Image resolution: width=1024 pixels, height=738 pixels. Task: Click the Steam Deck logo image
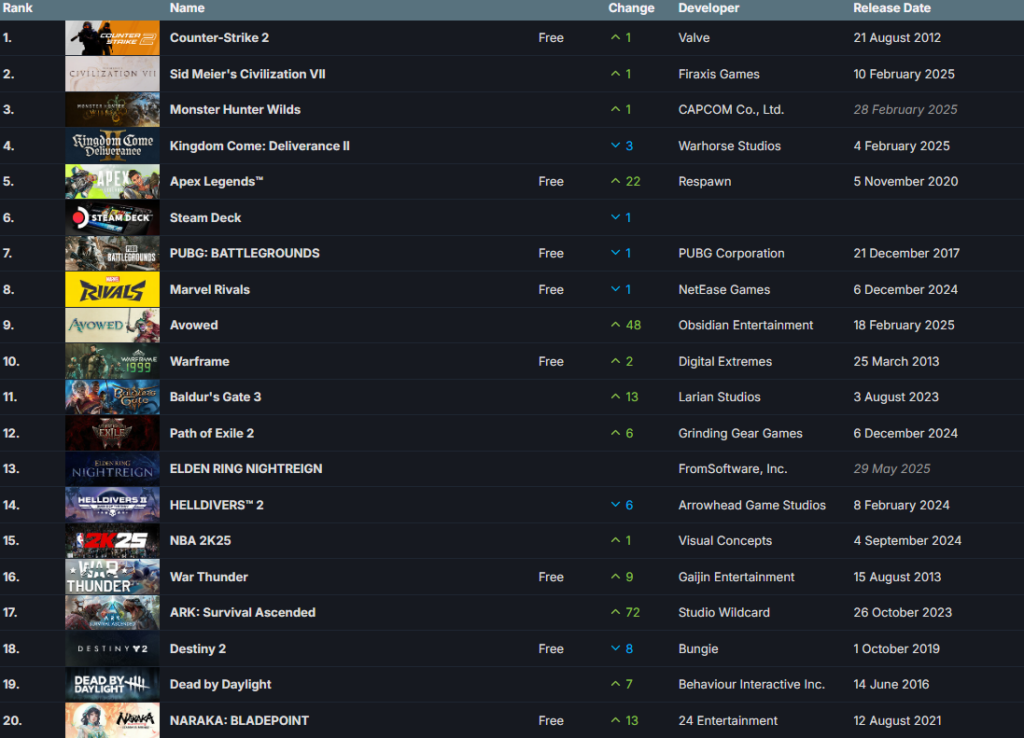[x=112, y=218]
